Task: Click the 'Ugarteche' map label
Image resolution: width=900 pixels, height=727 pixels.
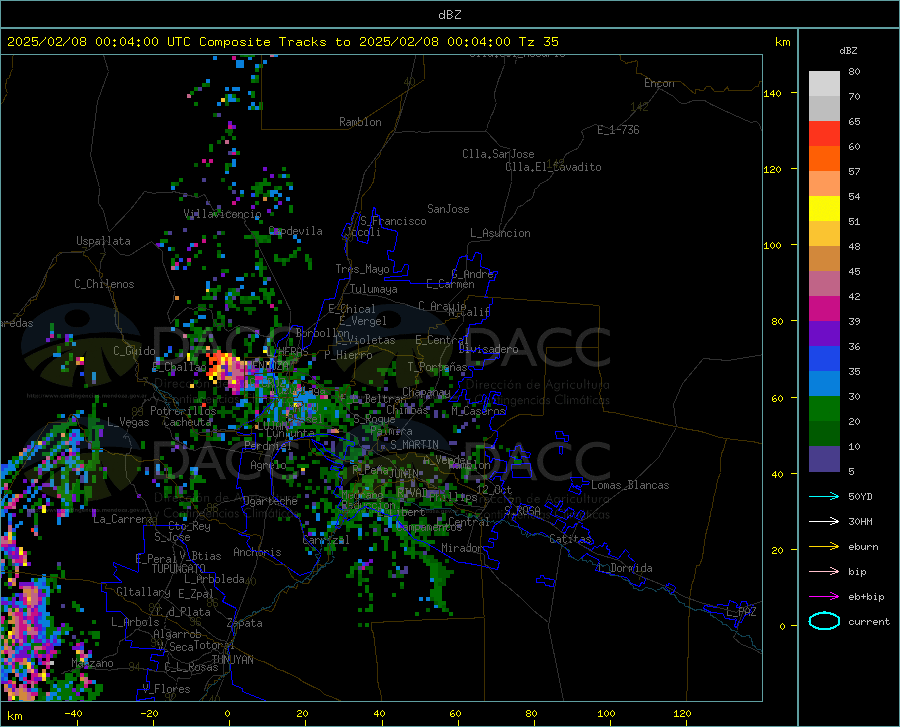Action: pos(270,501)
